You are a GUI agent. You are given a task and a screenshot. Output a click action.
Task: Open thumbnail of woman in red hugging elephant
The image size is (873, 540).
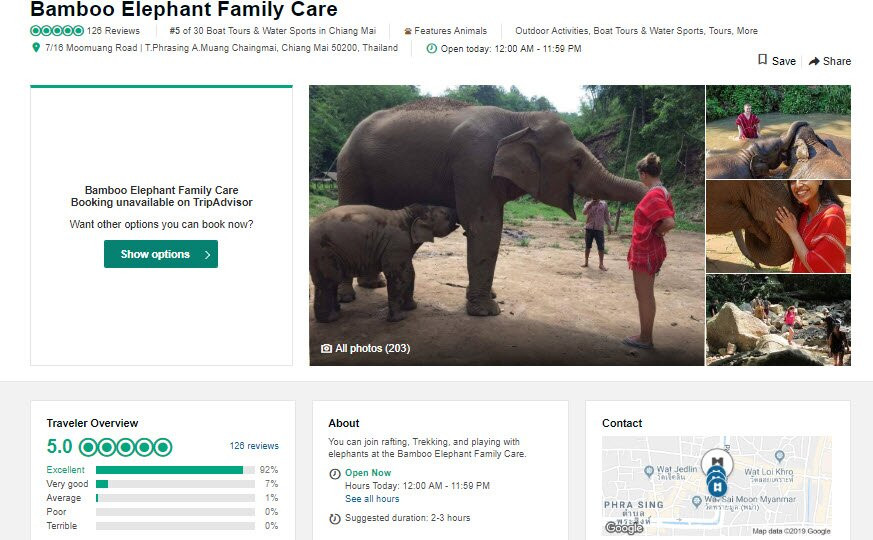778,226
